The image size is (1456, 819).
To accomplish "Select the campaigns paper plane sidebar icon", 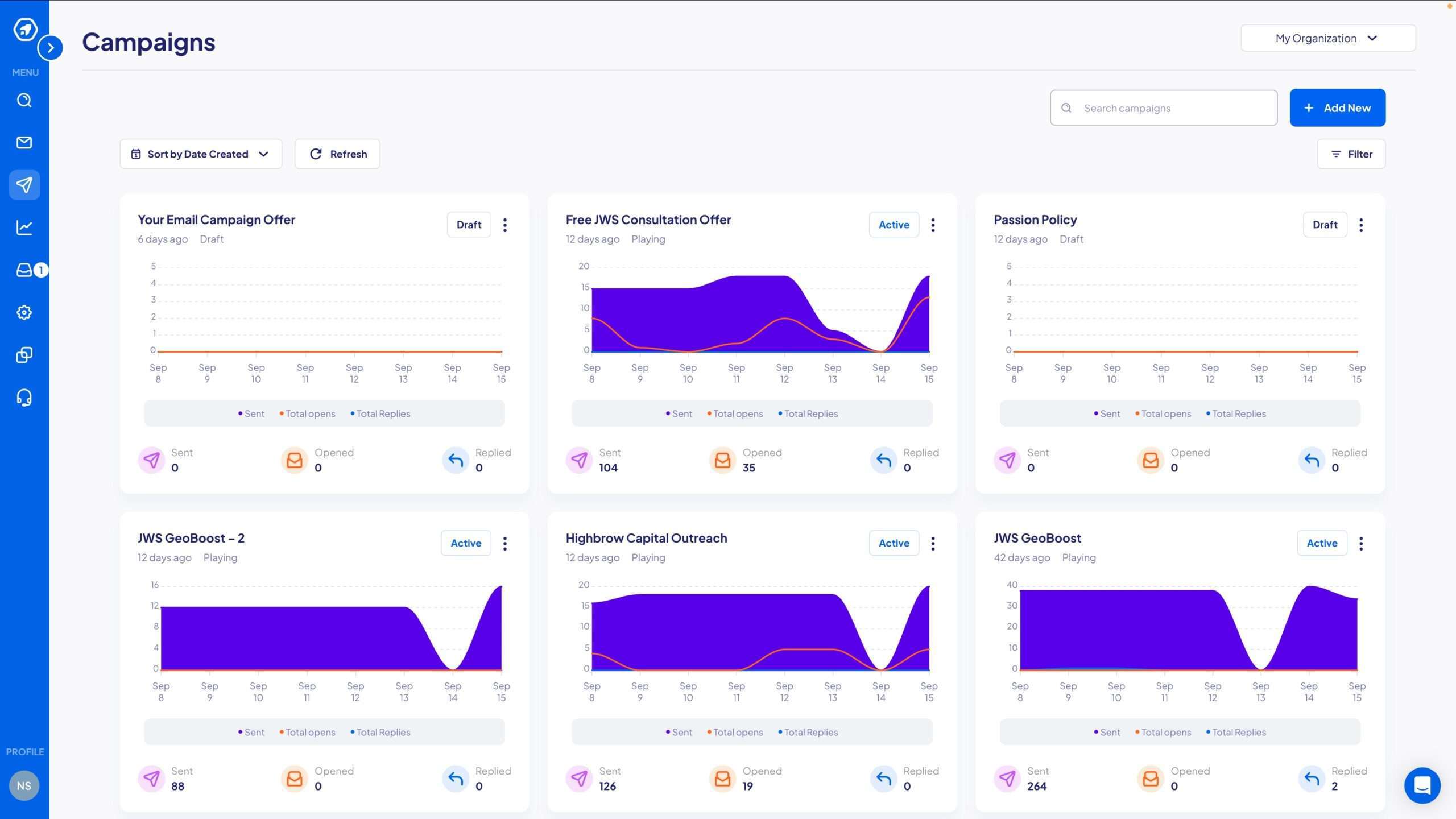I will point(24,185).
